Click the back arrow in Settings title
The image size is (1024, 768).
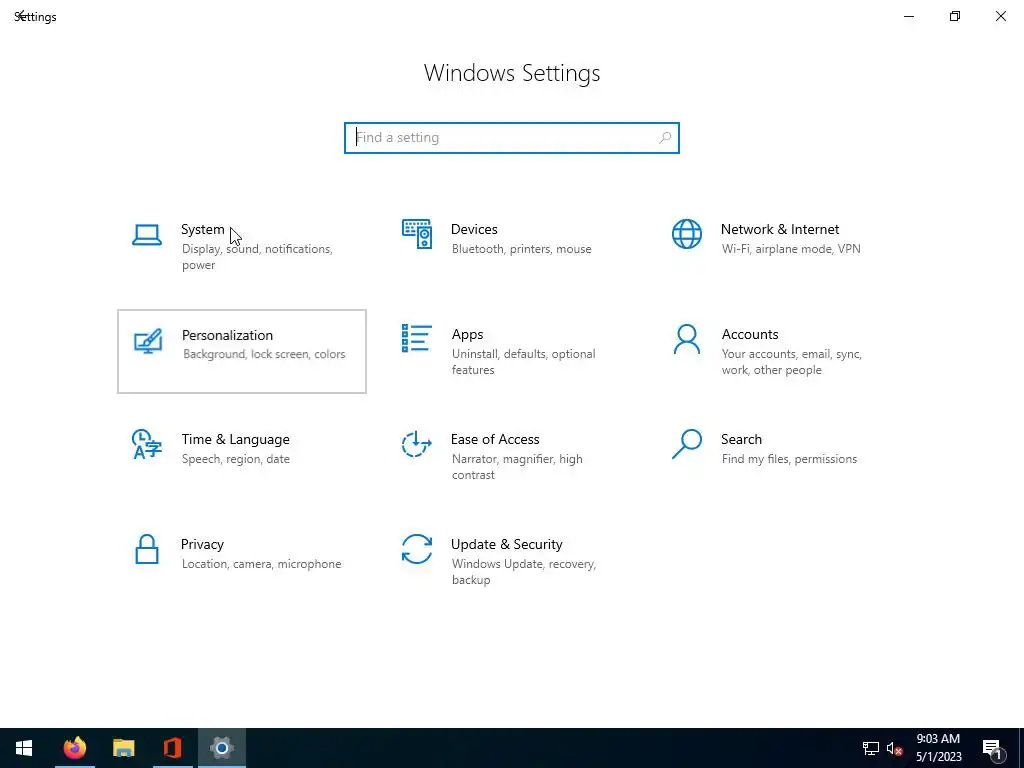coord(20,15)
